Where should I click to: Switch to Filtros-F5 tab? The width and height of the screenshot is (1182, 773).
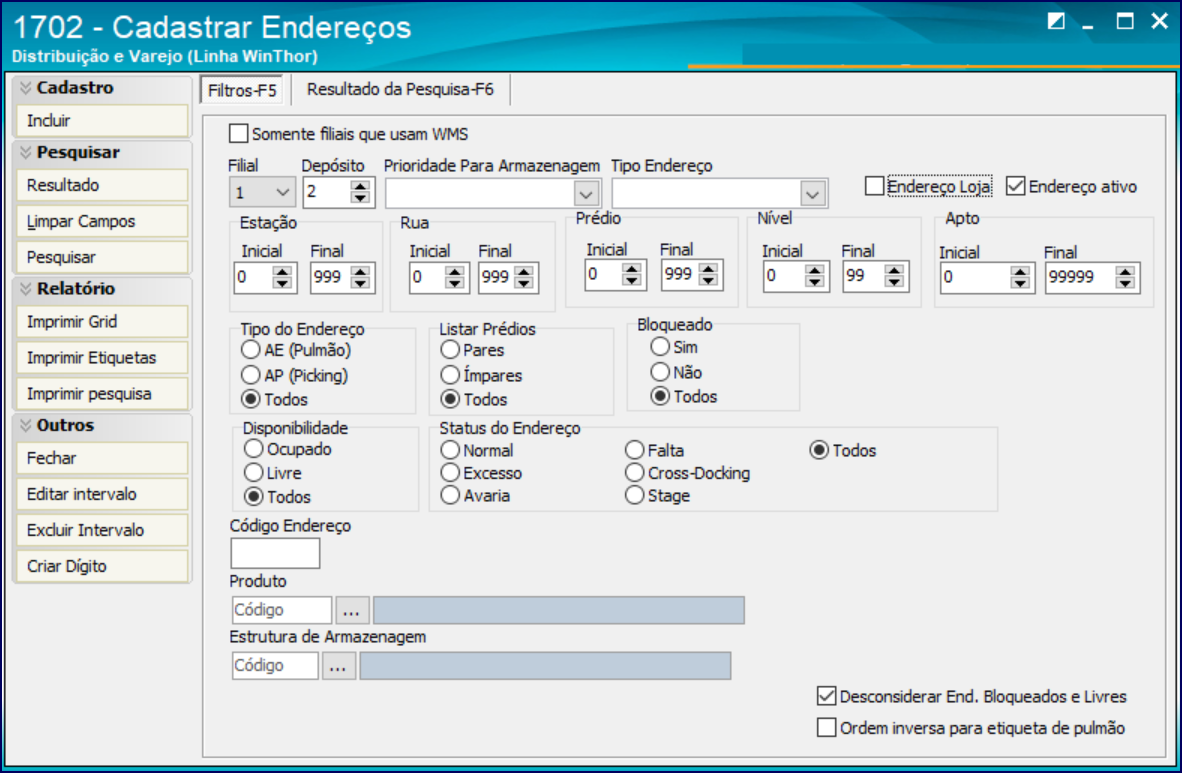click(x=242, y=90)
